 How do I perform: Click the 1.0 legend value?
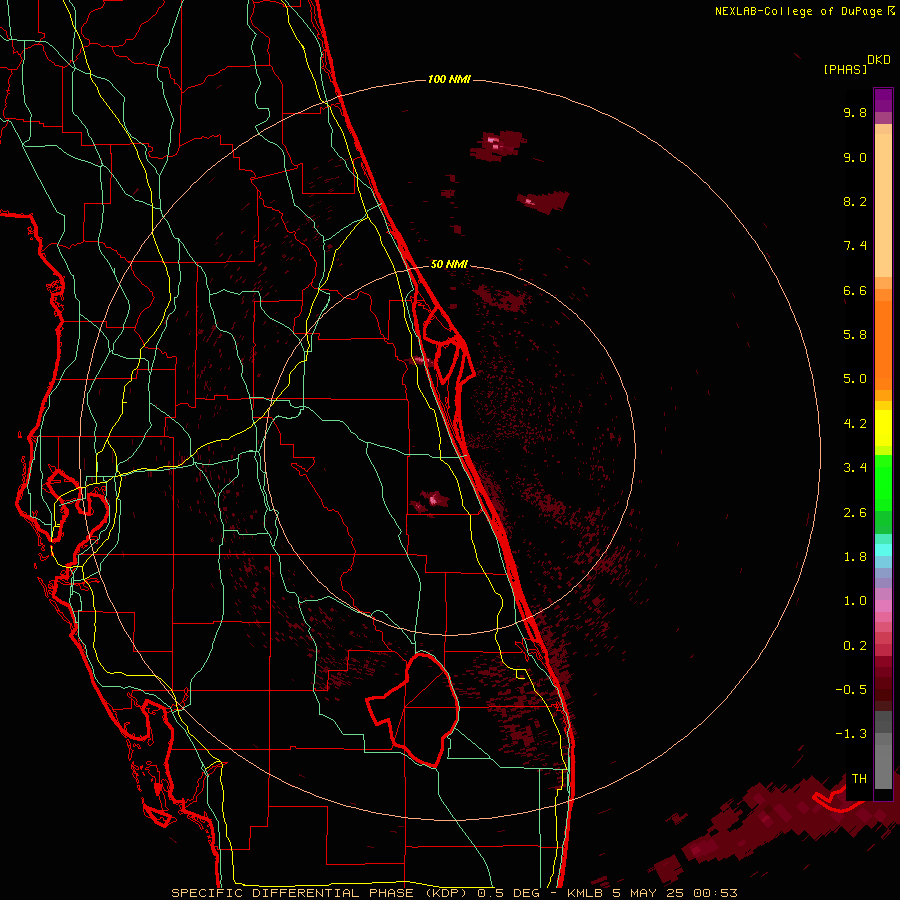pos(855,601)
